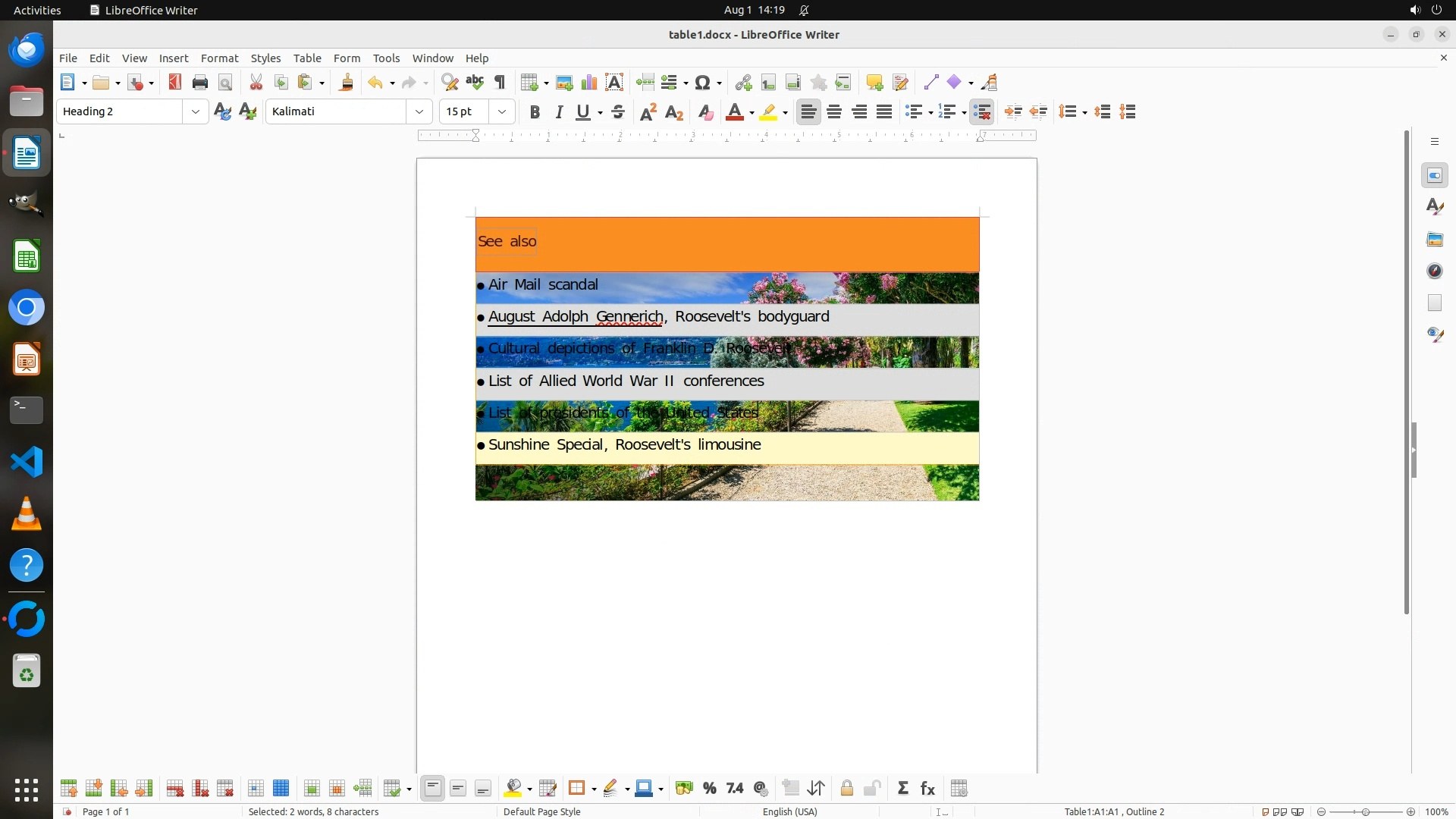Expand the 15 pt font size list
1456x819 pixels.
tap(502, 112)
